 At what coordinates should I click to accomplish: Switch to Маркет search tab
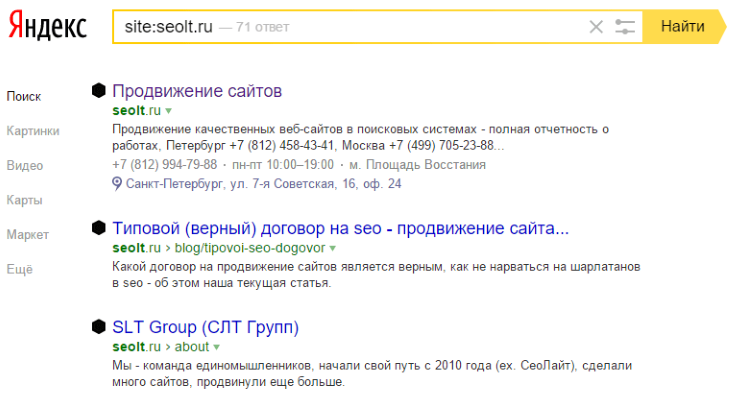27,235
